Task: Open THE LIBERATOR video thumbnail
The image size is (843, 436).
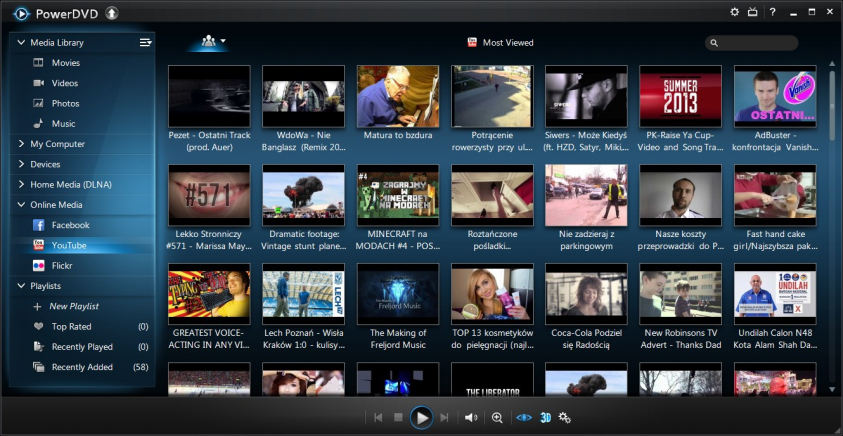Action: [x=492, y=380]
